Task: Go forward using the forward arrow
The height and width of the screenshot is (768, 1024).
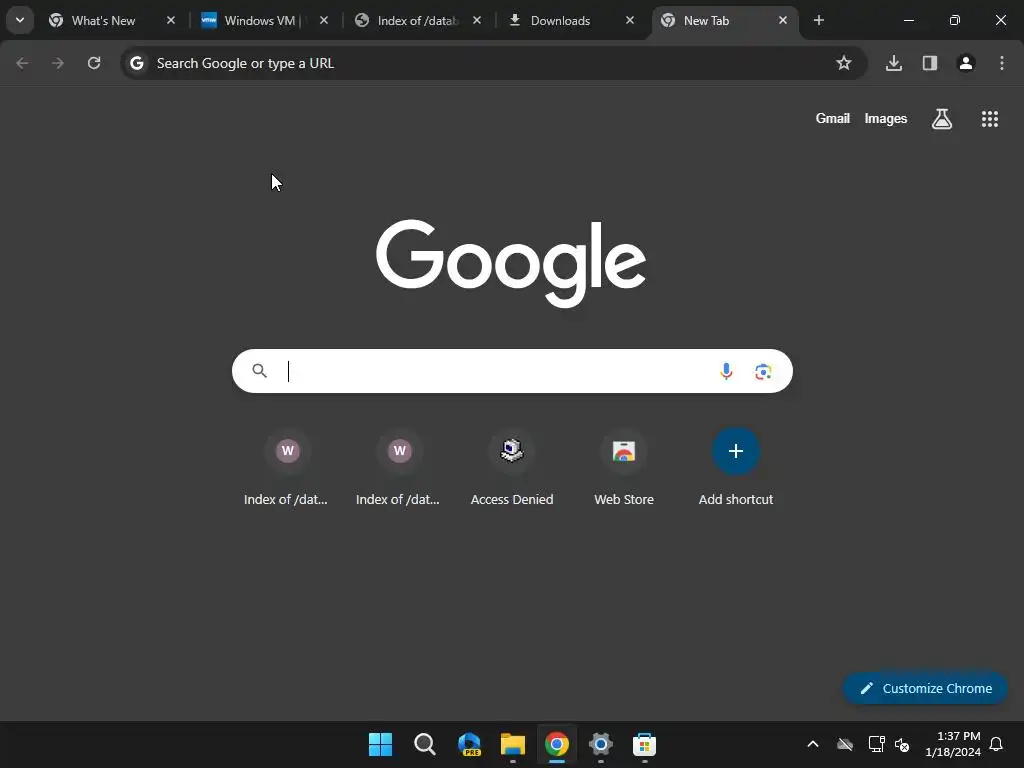Action: [58, 63]
